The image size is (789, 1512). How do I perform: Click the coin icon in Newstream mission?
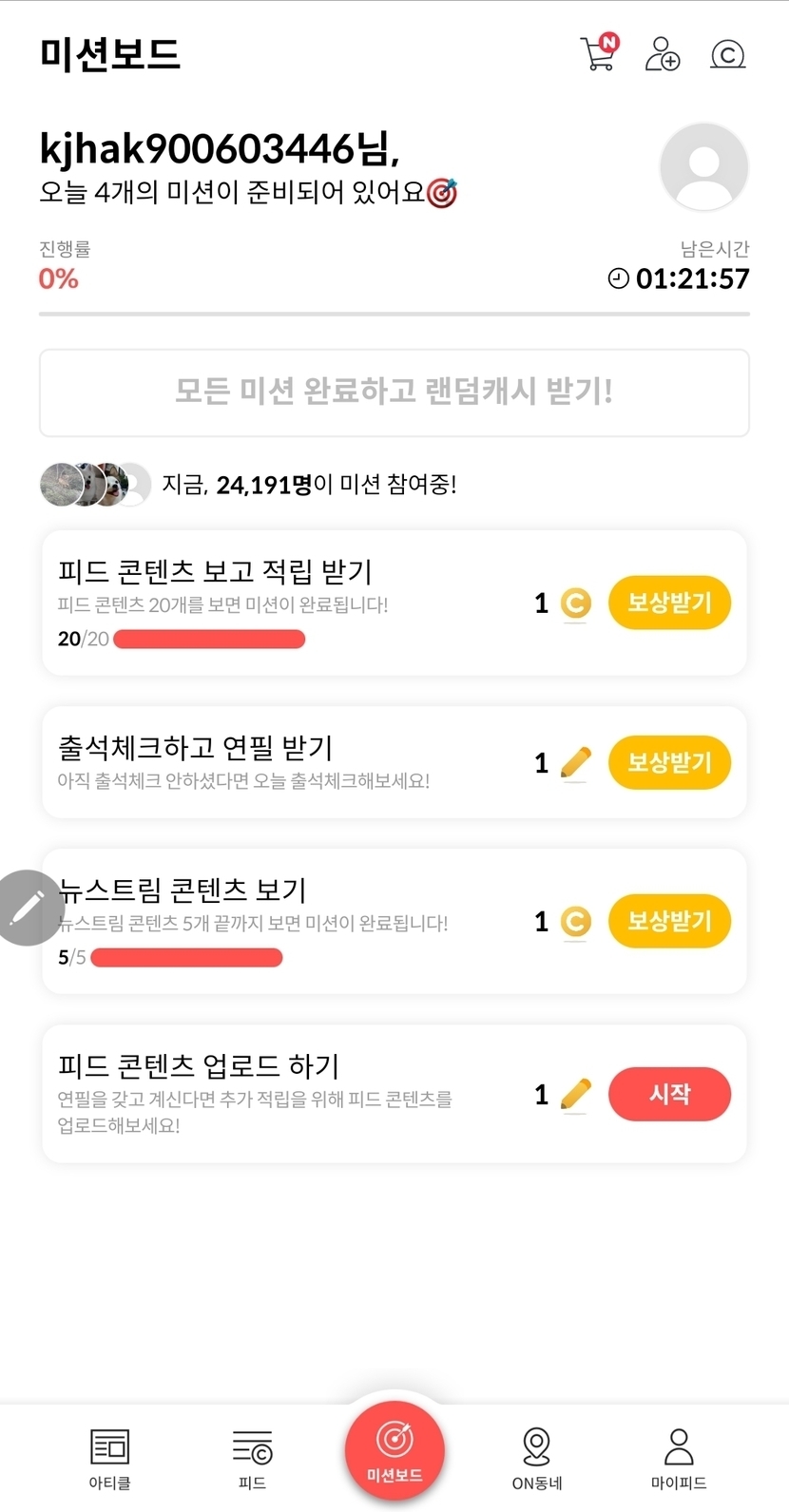tap(575, 922)
